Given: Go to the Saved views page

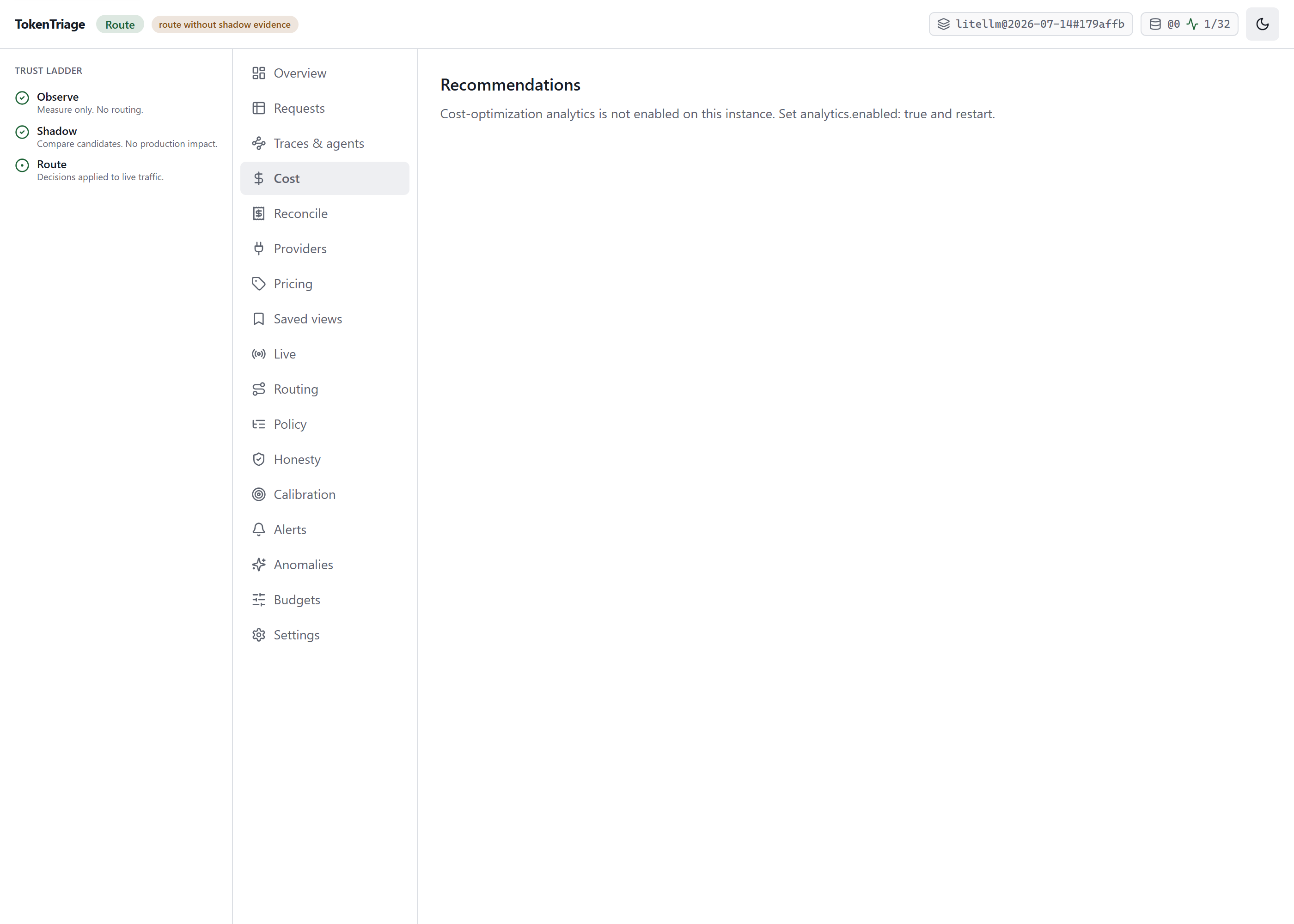Looking at the screenshot, I should (324, 319).
